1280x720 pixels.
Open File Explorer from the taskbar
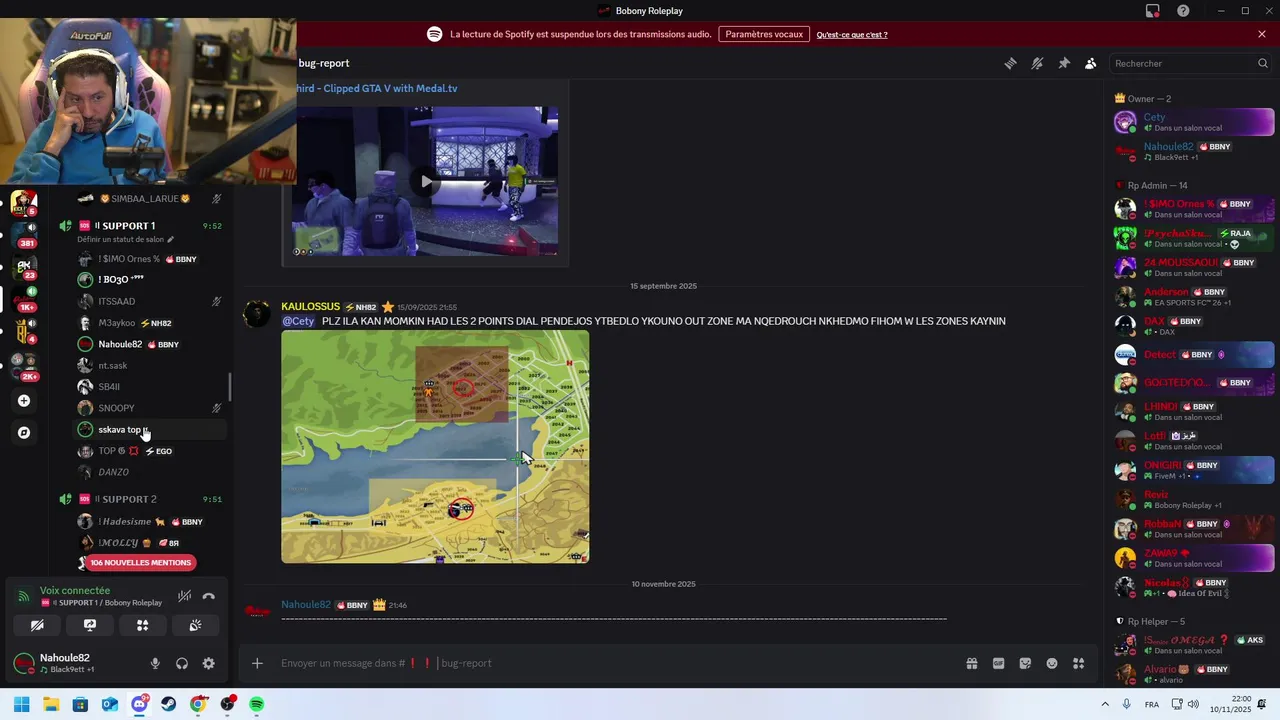coord(51,704)
